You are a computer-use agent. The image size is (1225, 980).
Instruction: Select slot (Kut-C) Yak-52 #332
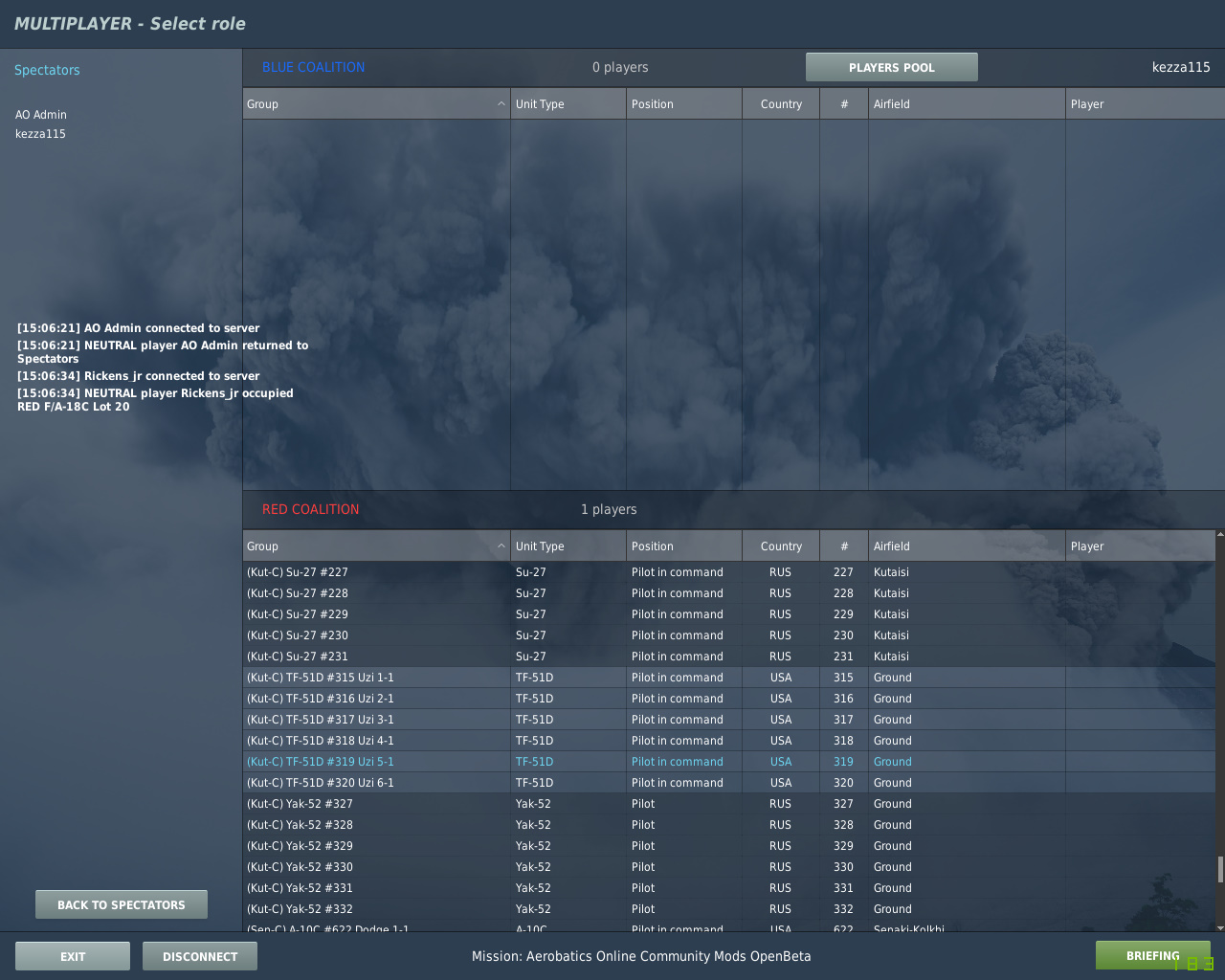728,909
